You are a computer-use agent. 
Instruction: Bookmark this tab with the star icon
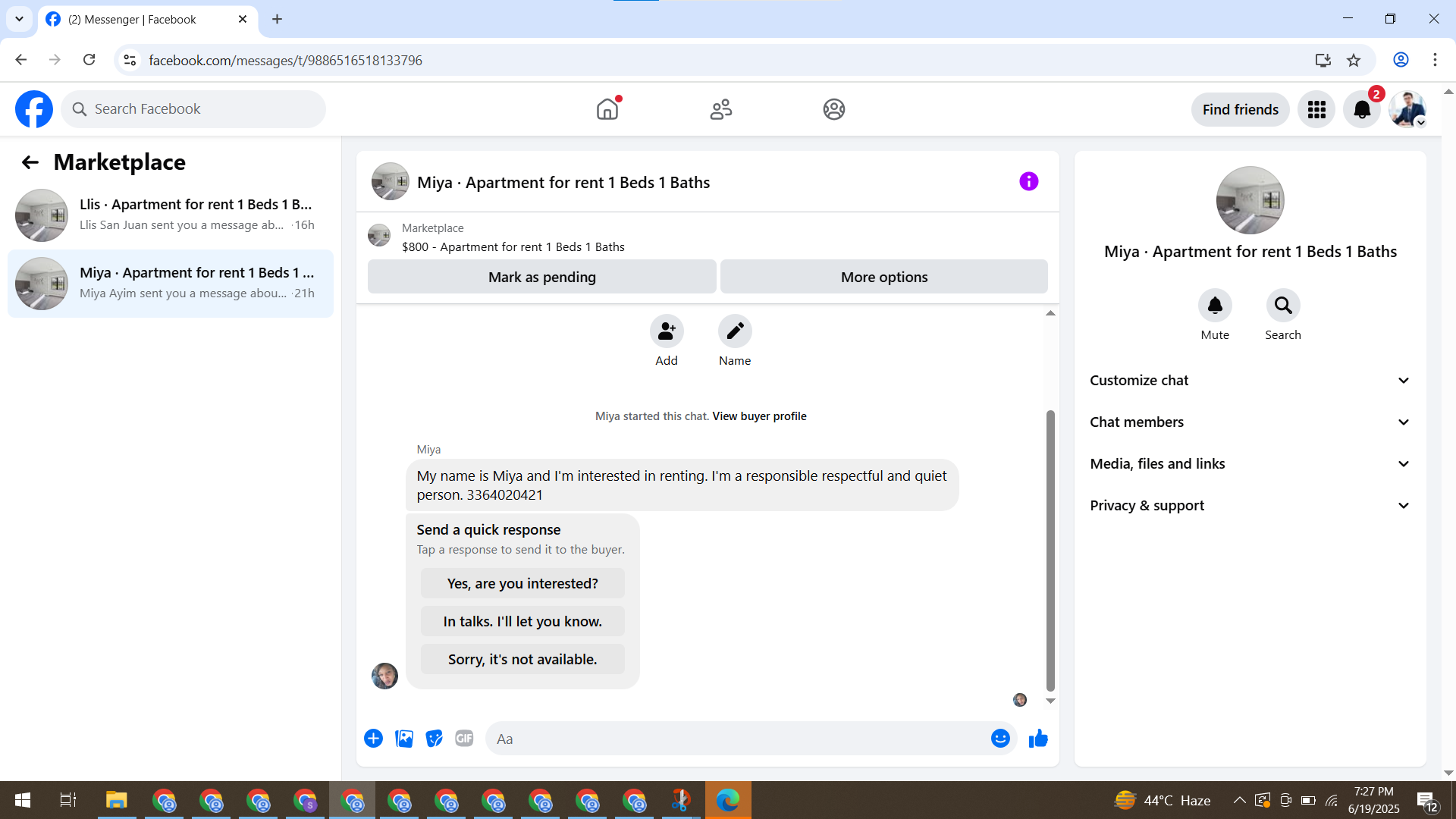point(1354,60)
